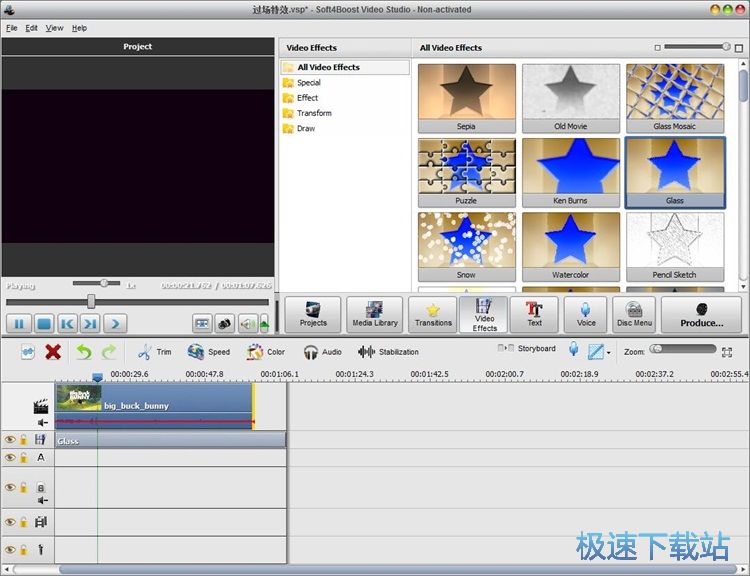Click the split clip icon in the timeline toolbar

pyautogui.click(x=28, y=352)
